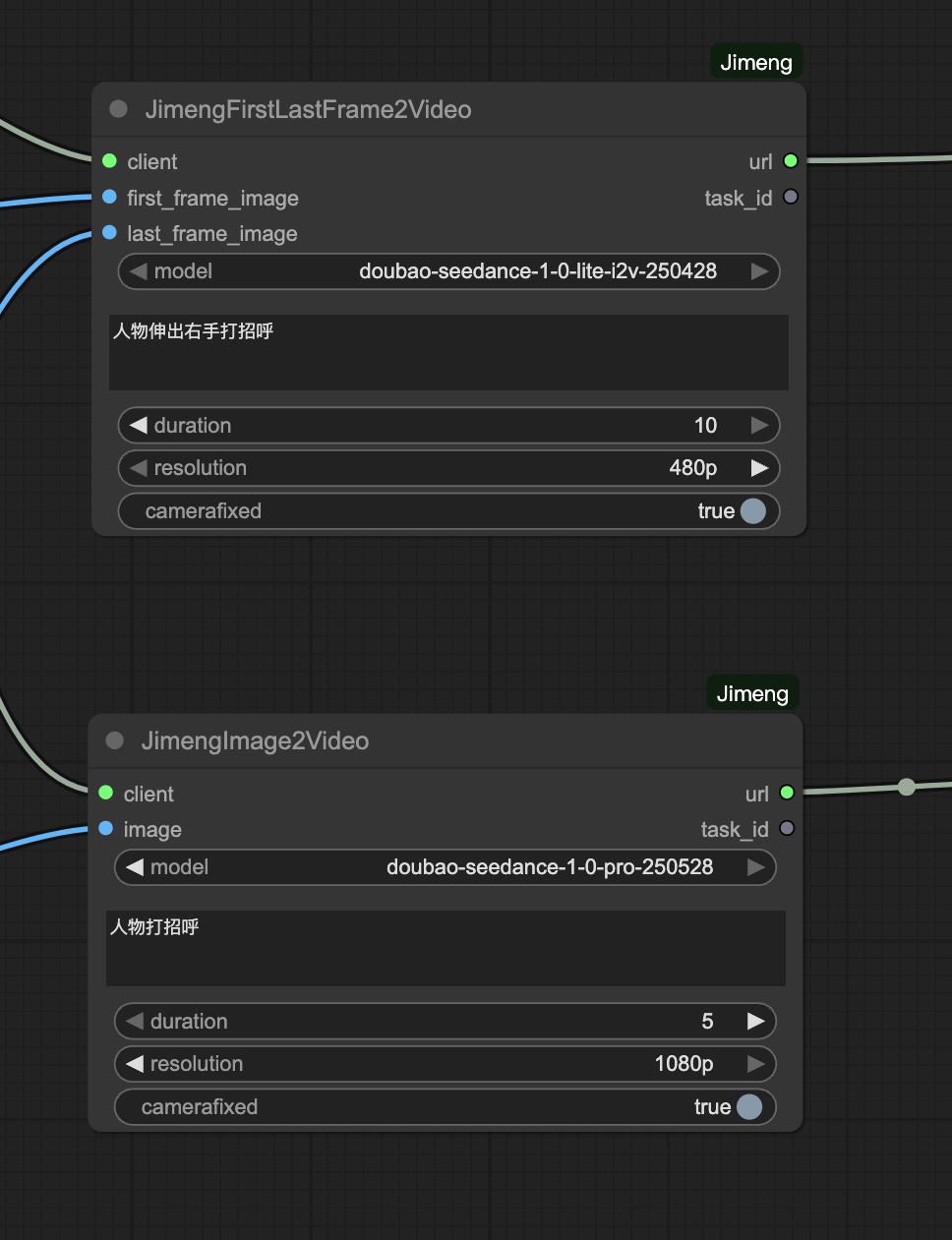Viewport: 952px width, 1240px height.
Task: Click the url output socket on JimengImage2Video
Action: pos(787,793)
